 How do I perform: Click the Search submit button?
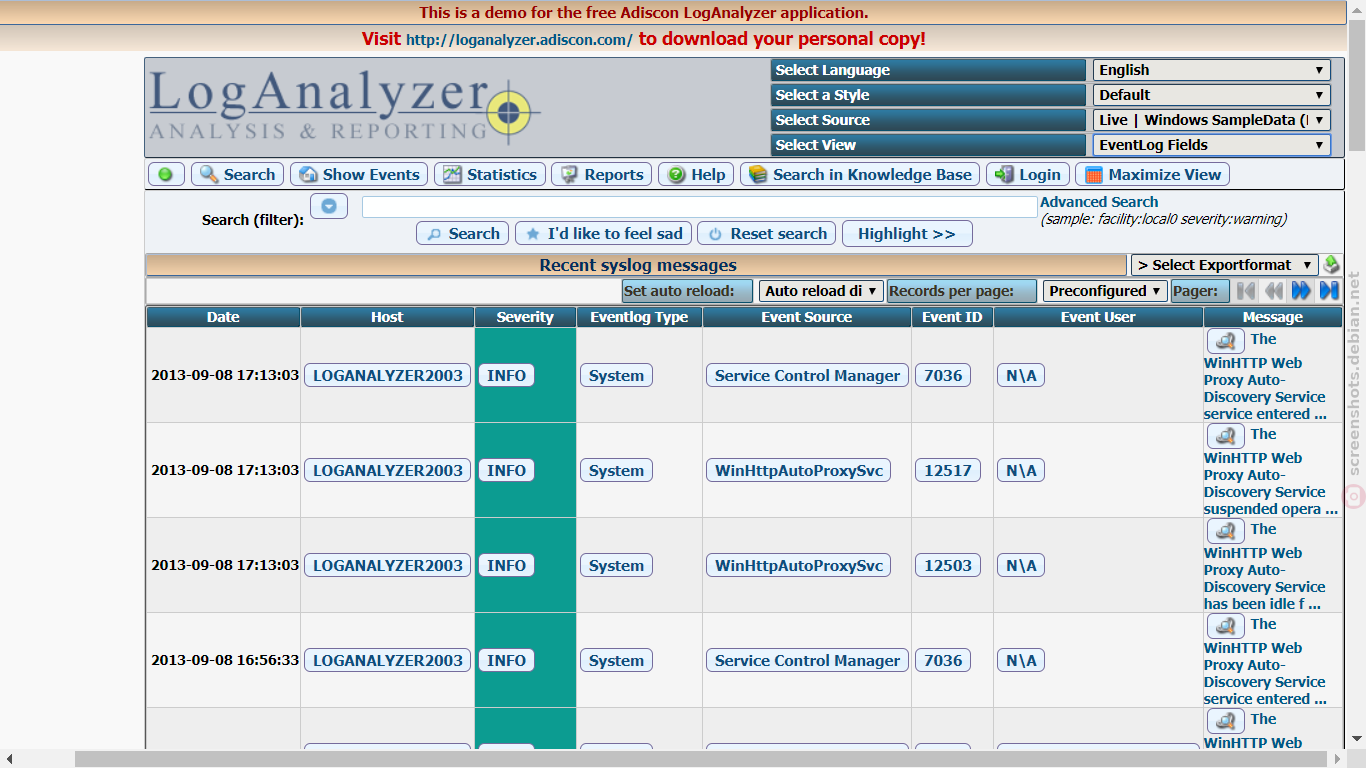click(x=462, y=233)
